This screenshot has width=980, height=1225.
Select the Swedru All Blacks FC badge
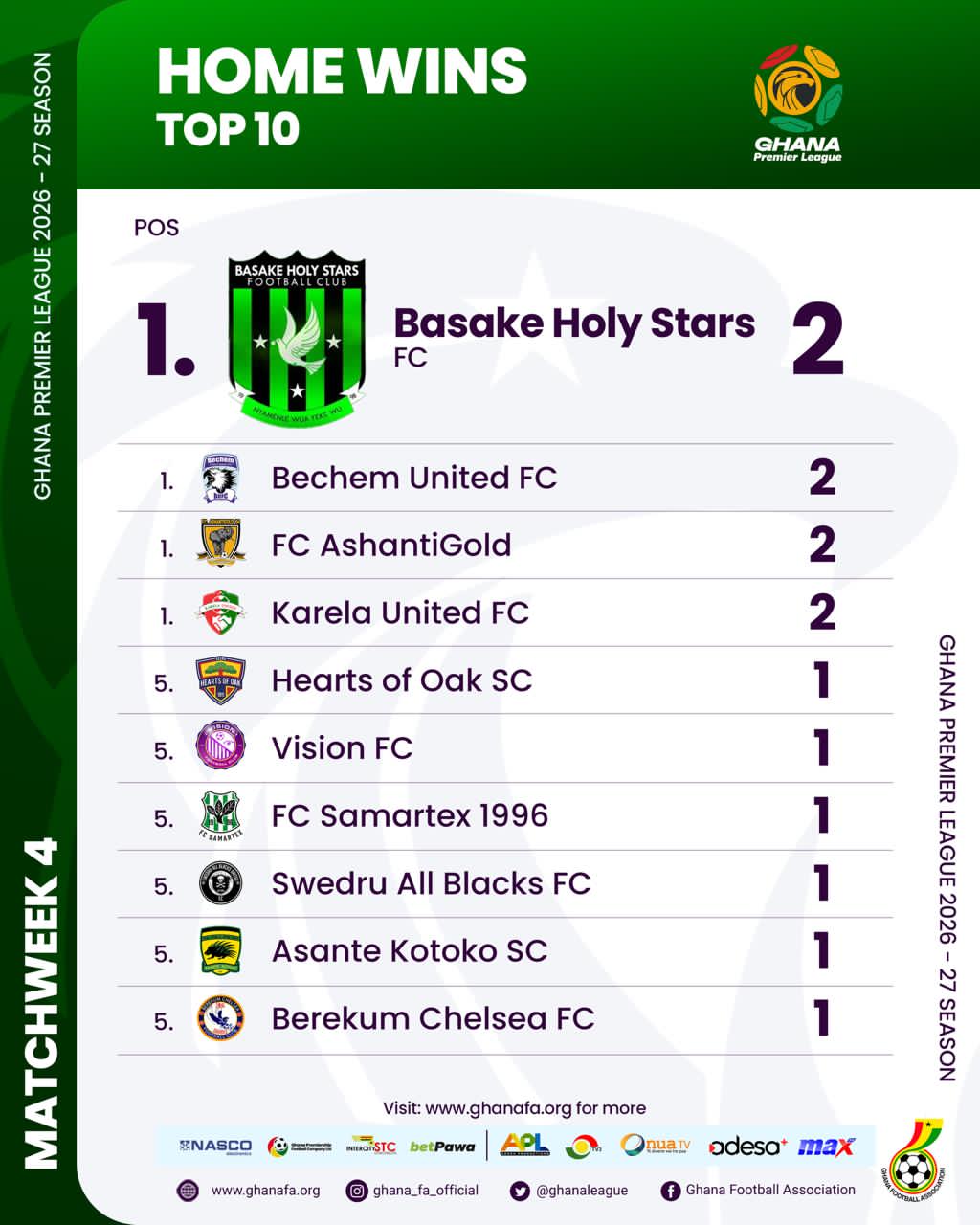point(220,883)
